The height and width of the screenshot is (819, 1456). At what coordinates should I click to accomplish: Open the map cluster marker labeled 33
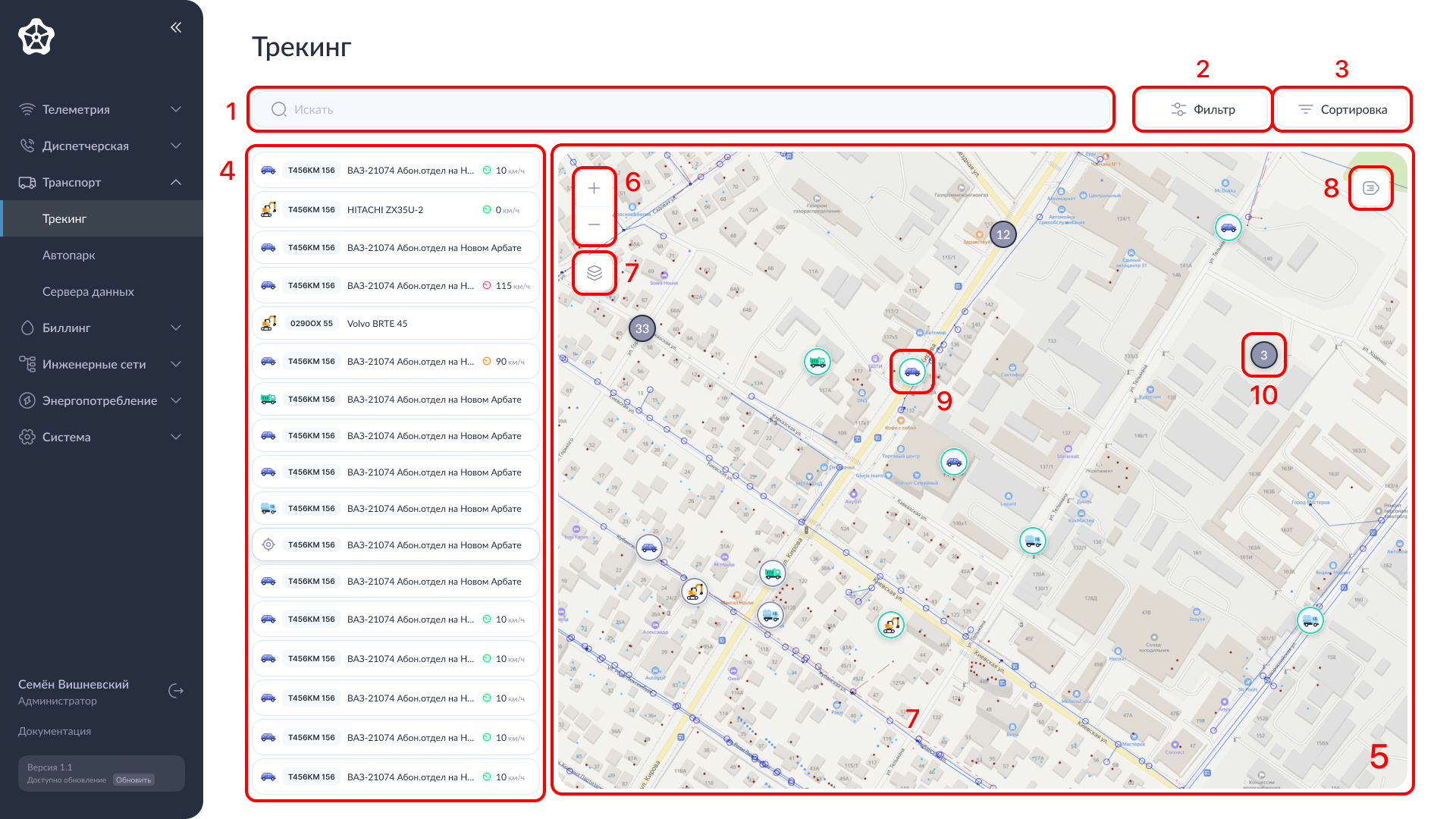(642, 328)
